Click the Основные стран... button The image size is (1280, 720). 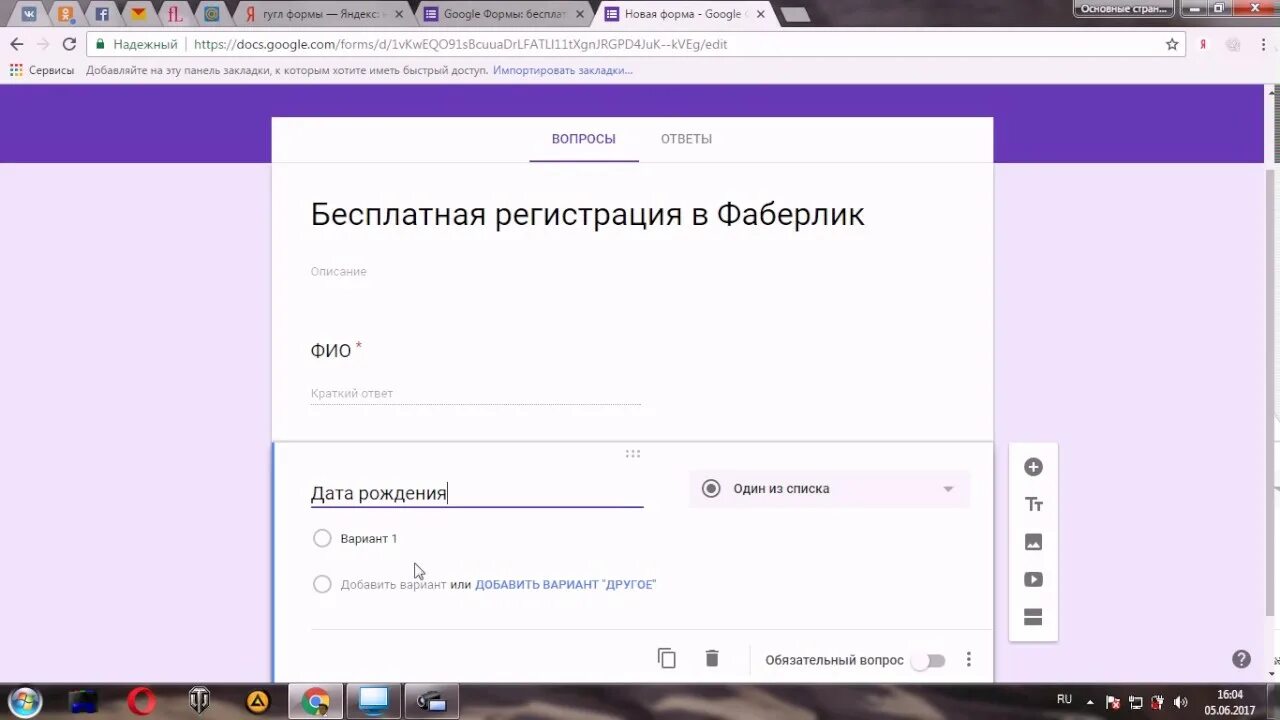point(1125,8)
